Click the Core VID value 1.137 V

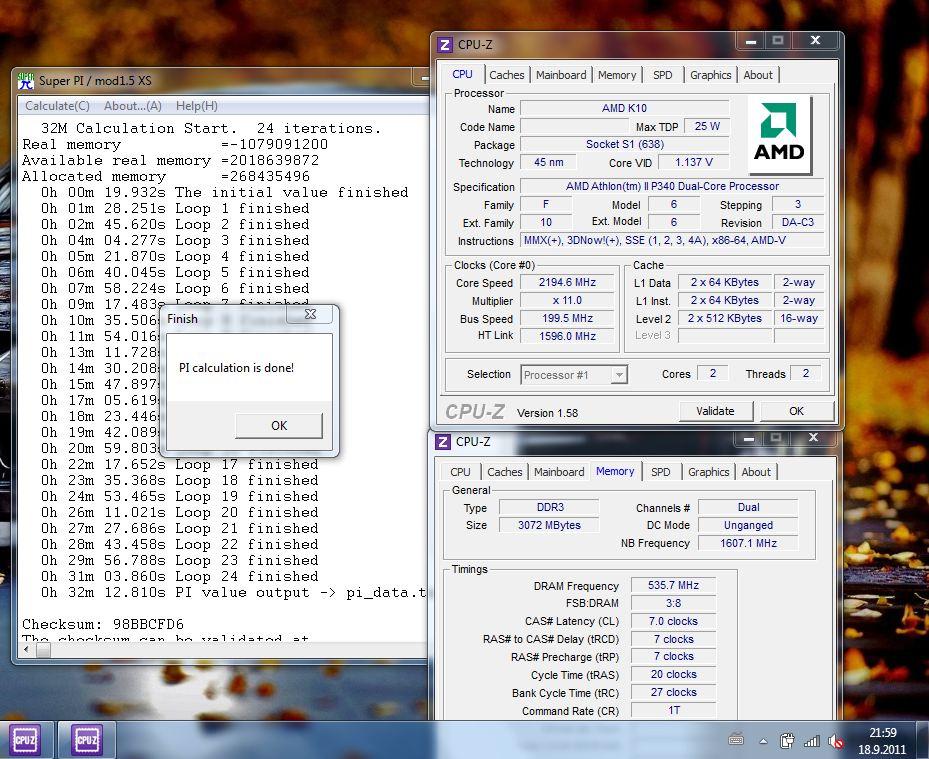(694, 162)
